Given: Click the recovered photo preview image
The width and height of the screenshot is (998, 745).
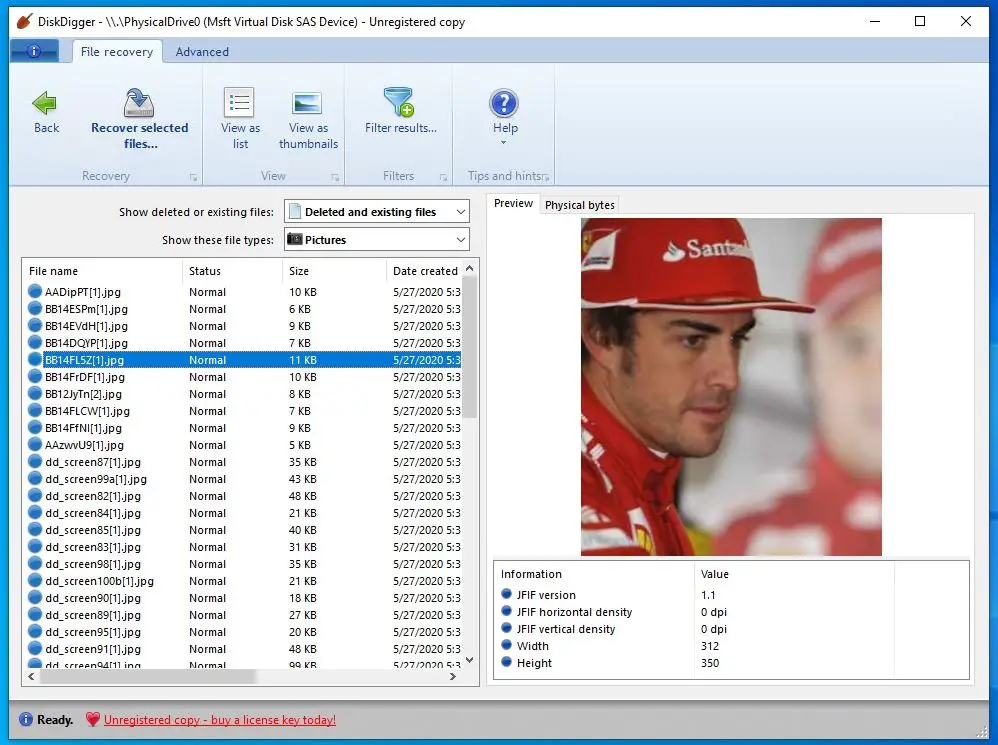Looking at the screenshot, I should point(731,387).
